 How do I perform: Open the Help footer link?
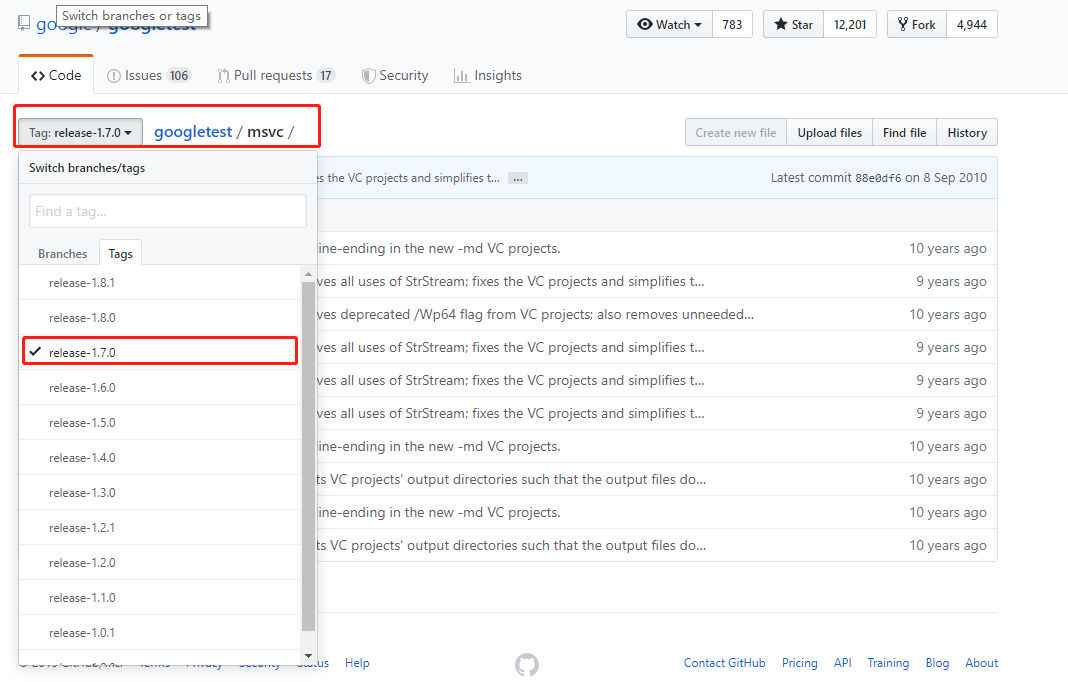point(357,663)
